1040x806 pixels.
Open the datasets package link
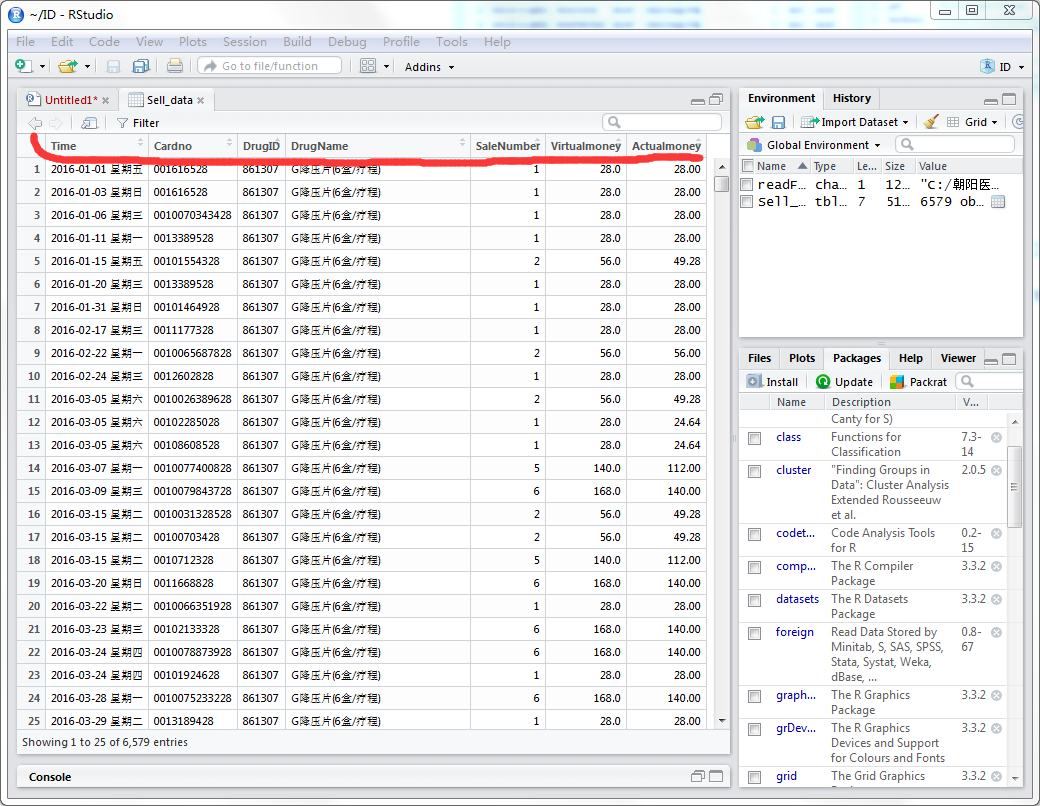pos(797,598)
